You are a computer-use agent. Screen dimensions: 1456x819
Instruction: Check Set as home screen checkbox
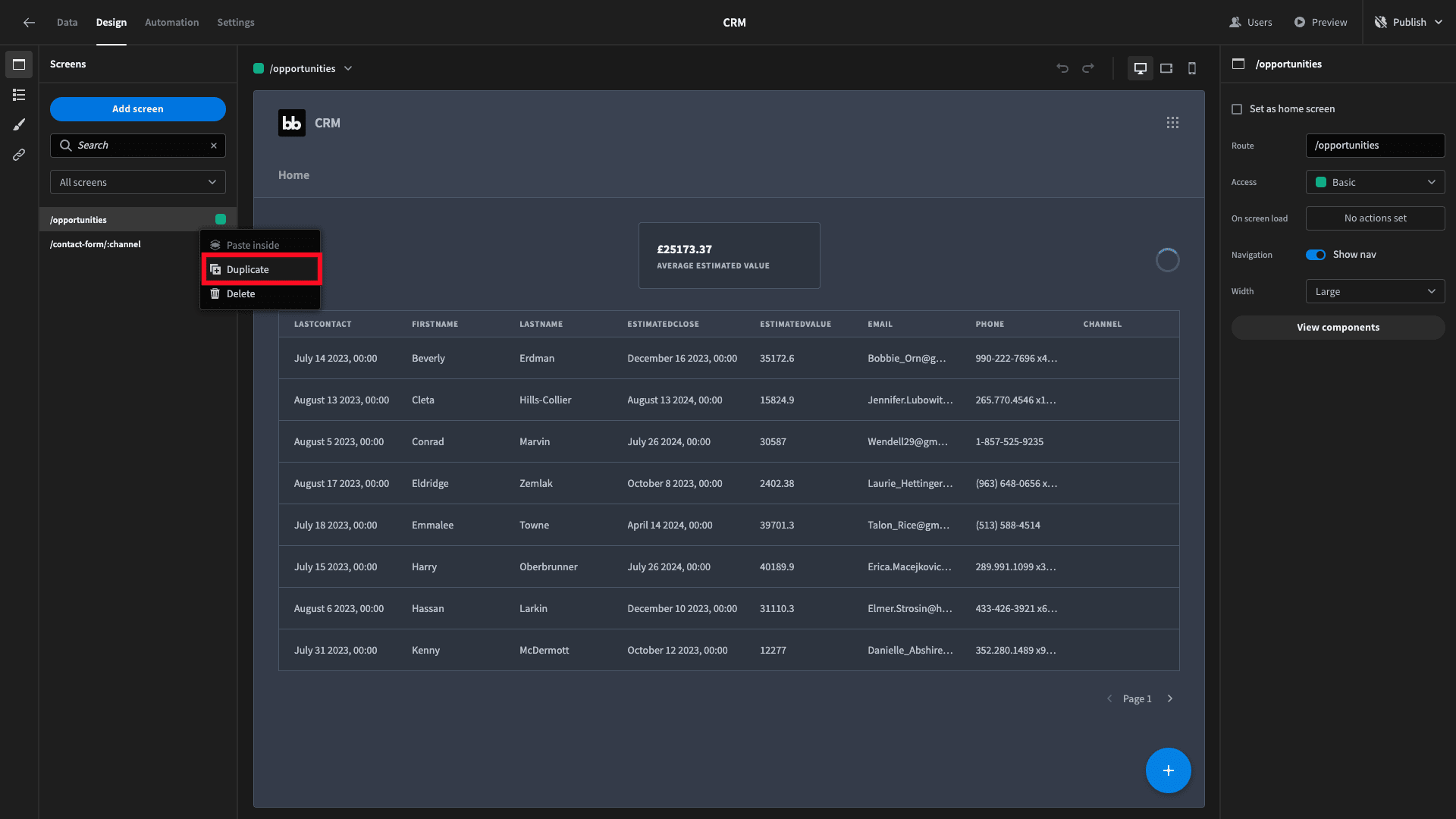(x=1237, y=109)
